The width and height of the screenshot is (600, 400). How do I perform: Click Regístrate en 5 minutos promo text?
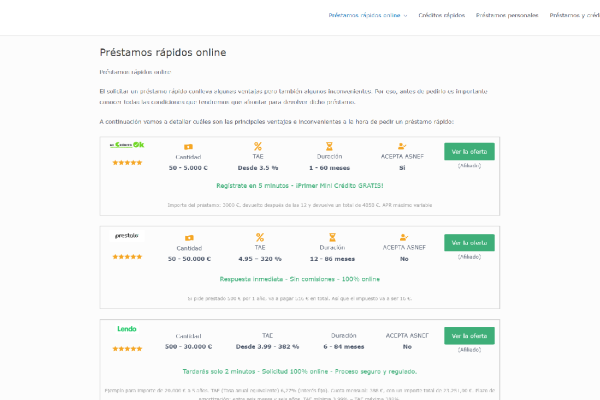[300, 186]
